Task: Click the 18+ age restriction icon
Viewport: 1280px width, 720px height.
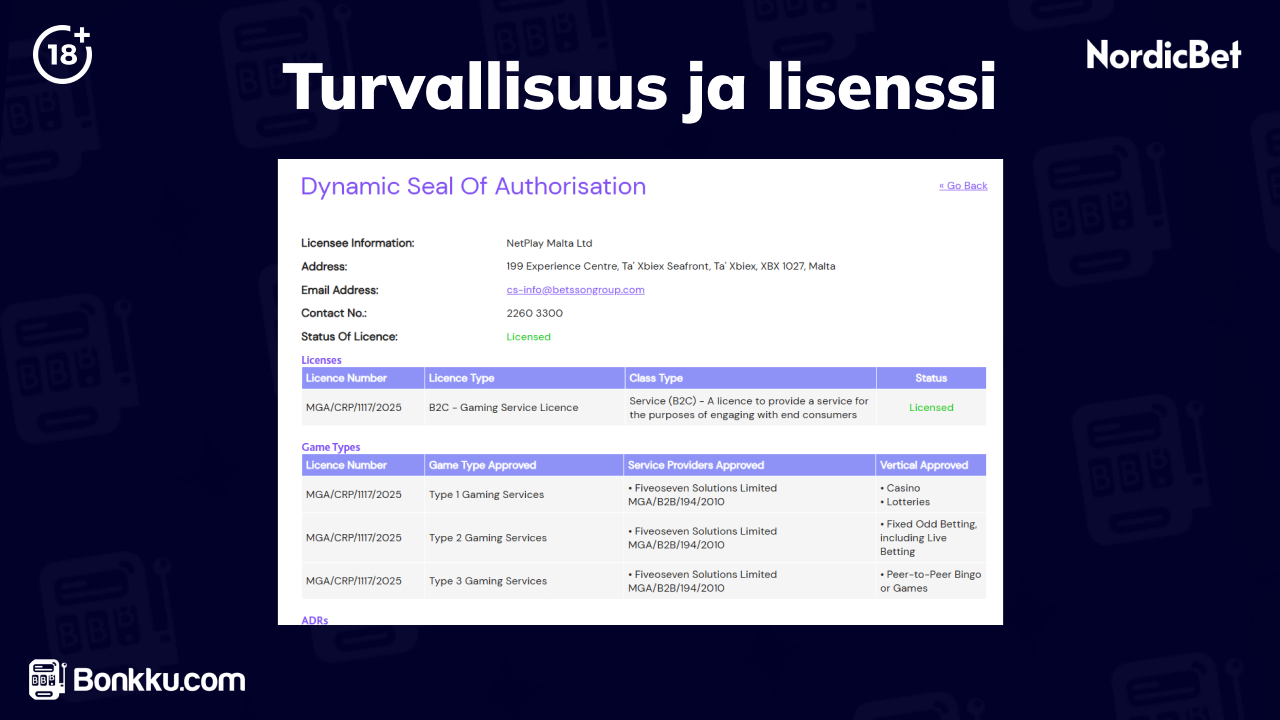Action: (x=63, y=54)
